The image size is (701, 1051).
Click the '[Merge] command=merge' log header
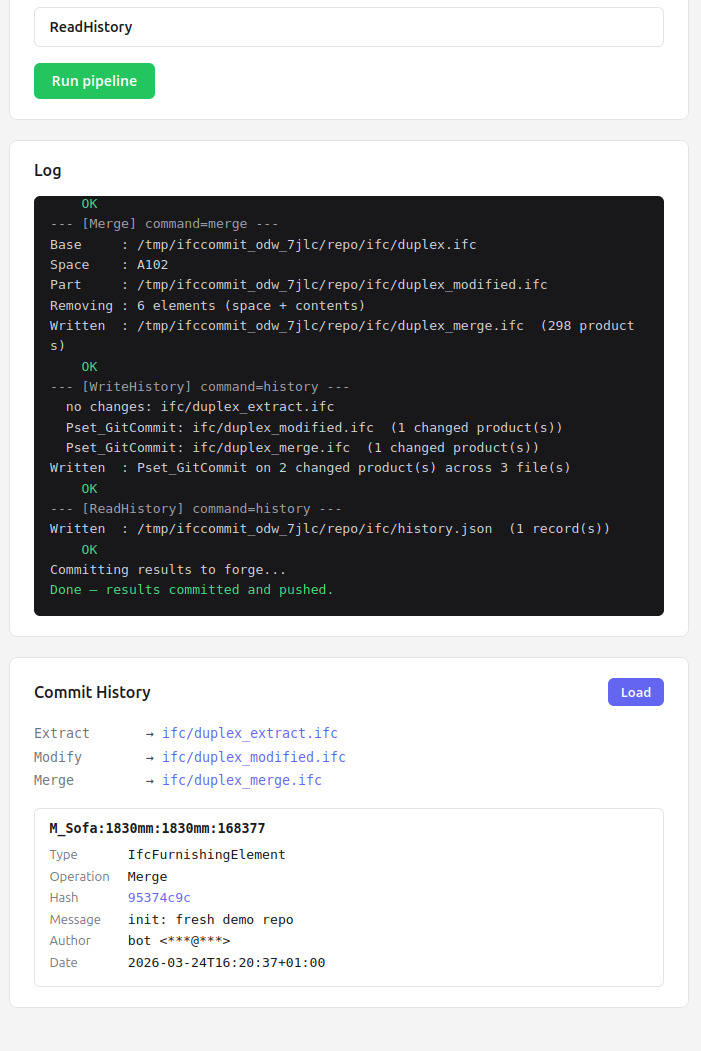click(164, 224)
